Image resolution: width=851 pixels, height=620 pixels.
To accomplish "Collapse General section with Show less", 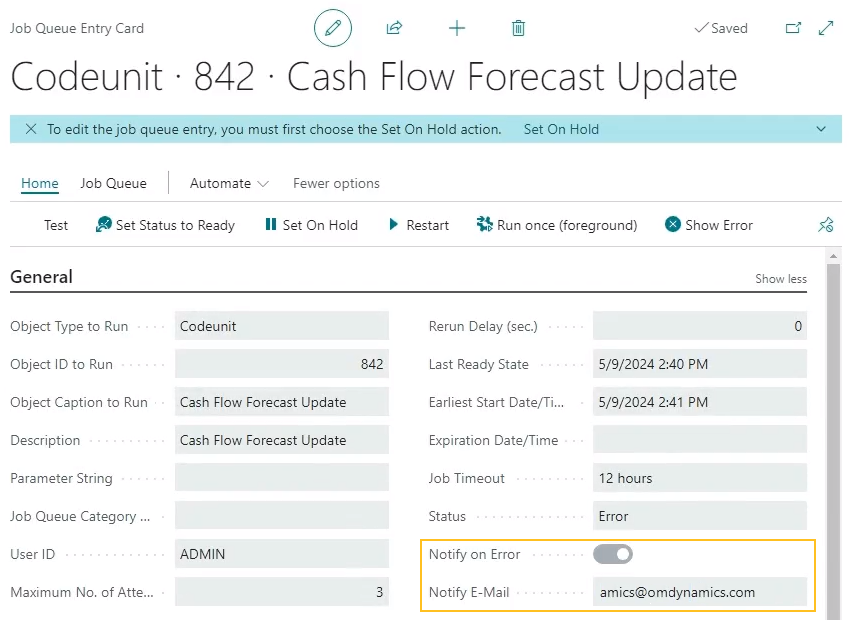I will pyautogui.click(x=780, y=279).
